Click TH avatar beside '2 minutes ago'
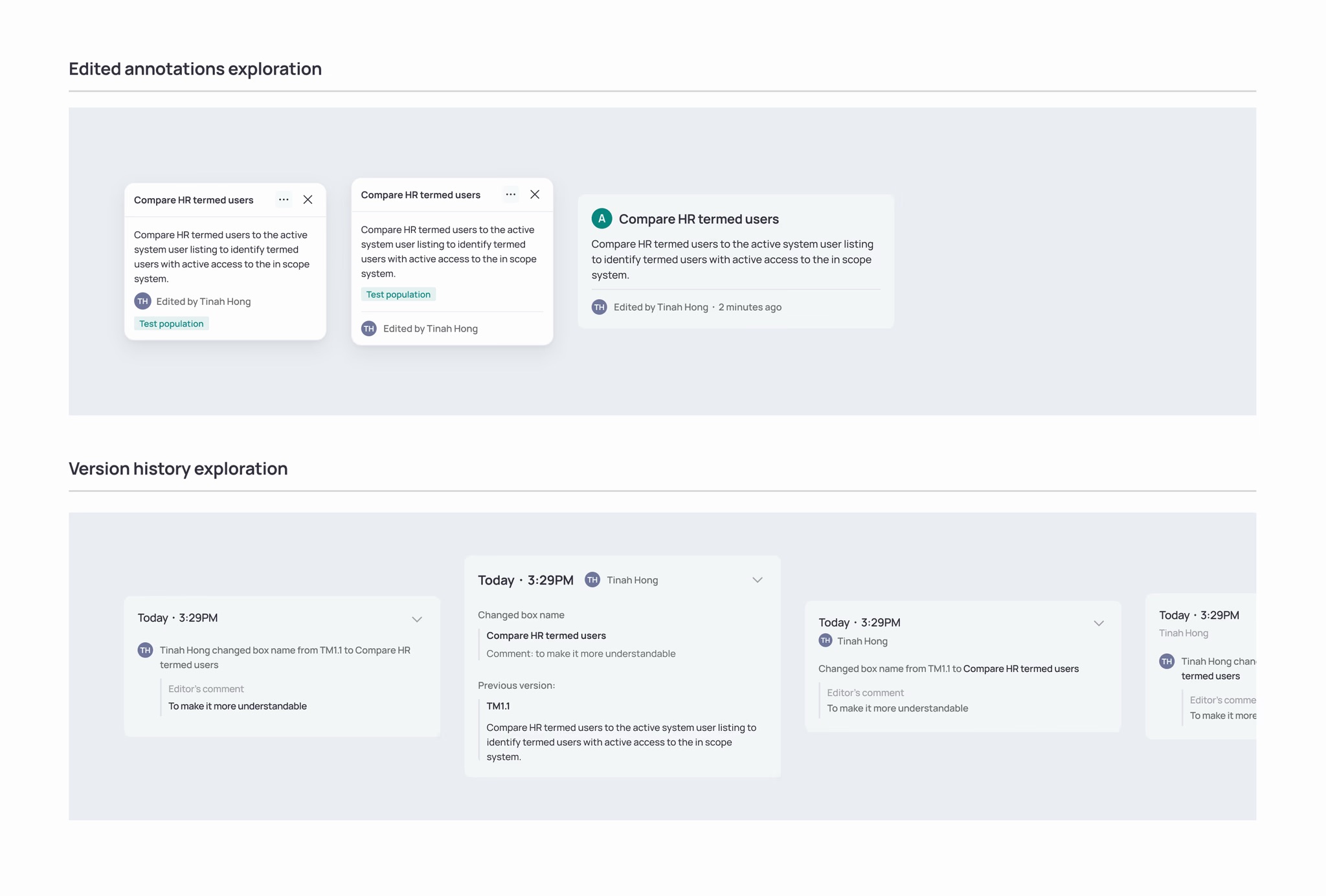 pyautogui.click(x=599, y=307)
